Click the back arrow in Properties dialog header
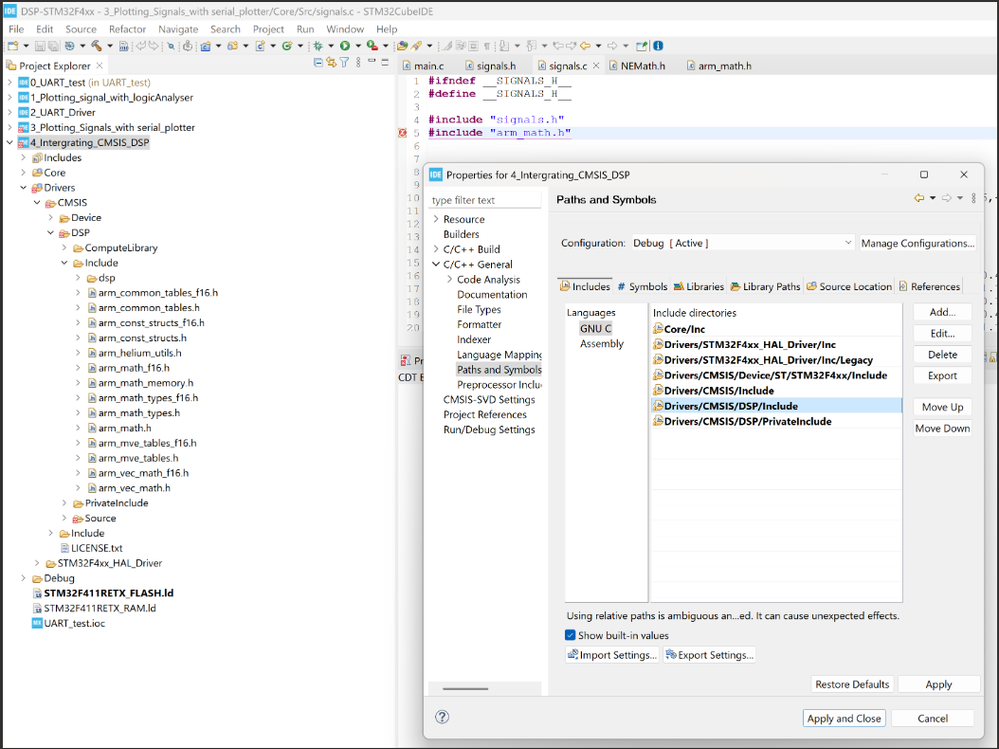 [x=919, y=199]
